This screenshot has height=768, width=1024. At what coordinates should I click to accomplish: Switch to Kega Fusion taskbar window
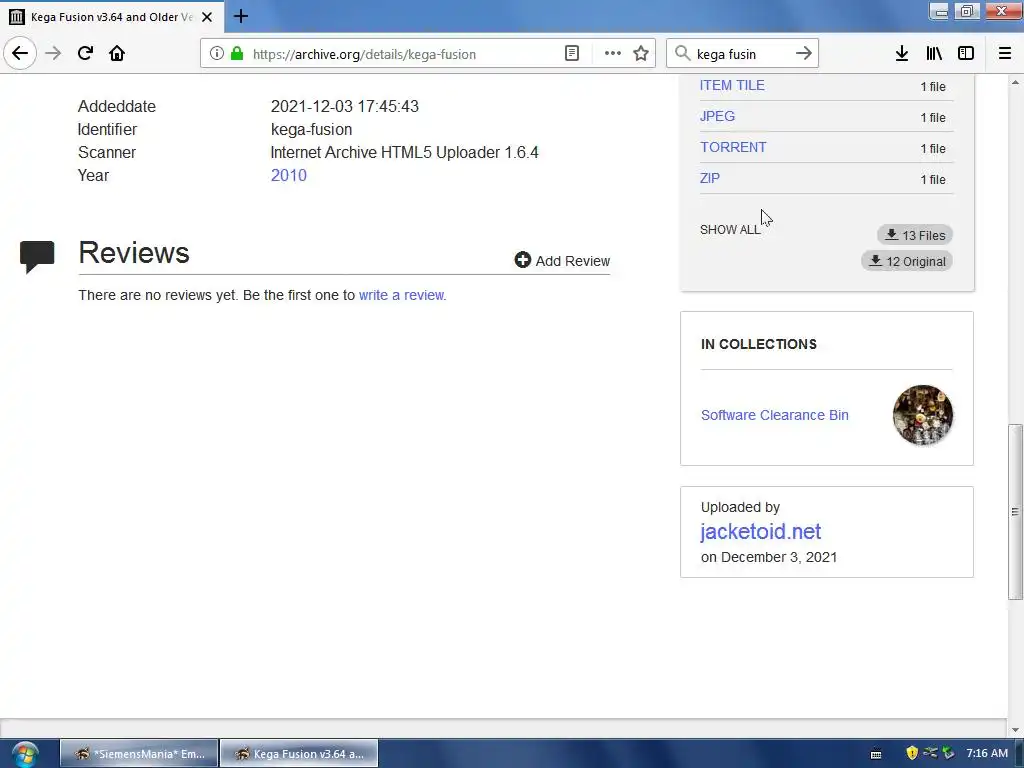tap(299, 754)
